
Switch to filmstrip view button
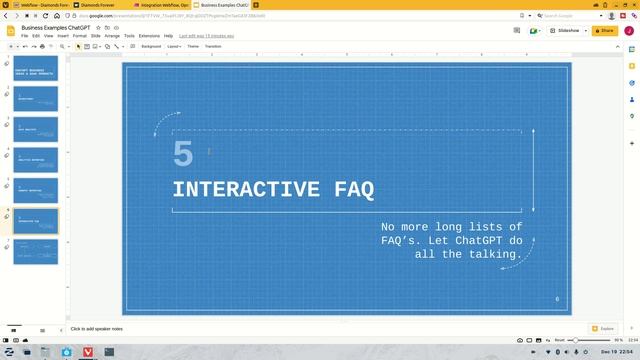click(x=14, y=331)
